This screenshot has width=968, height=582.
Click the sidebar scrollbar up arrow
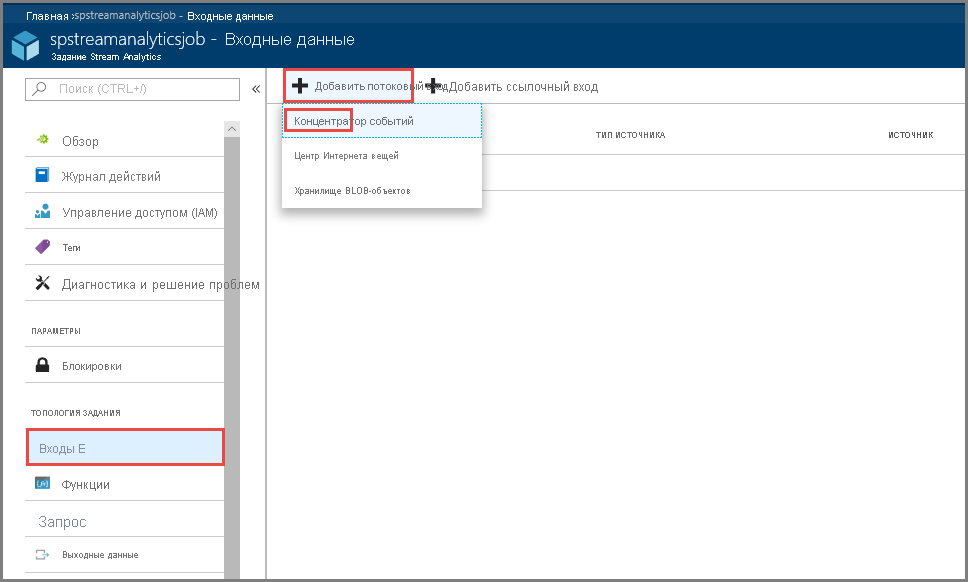coord(232,129)
